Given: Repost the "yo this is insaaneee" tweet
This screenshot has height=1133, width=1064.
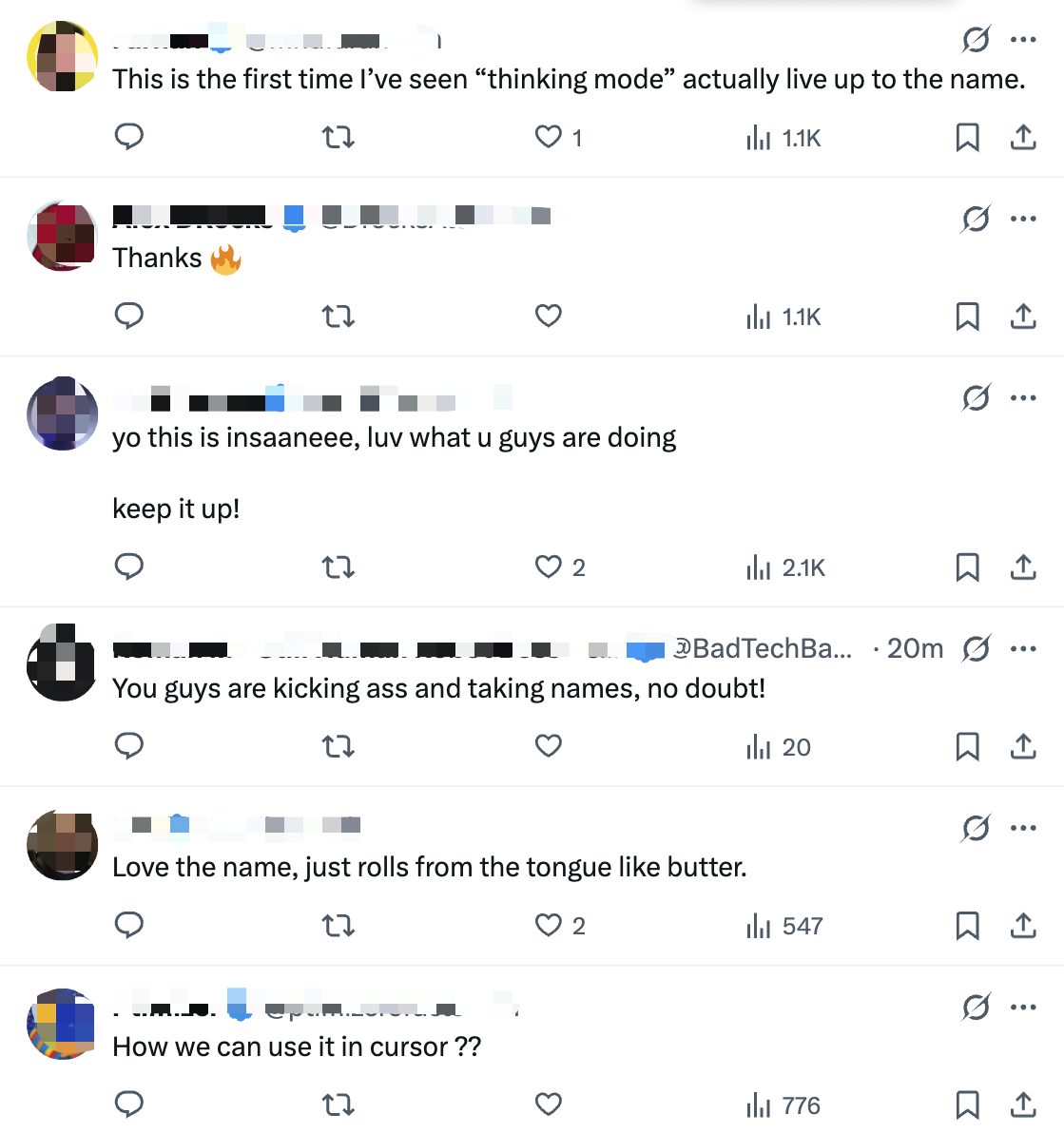Looking at the screenshot, I should pos(339,567).
